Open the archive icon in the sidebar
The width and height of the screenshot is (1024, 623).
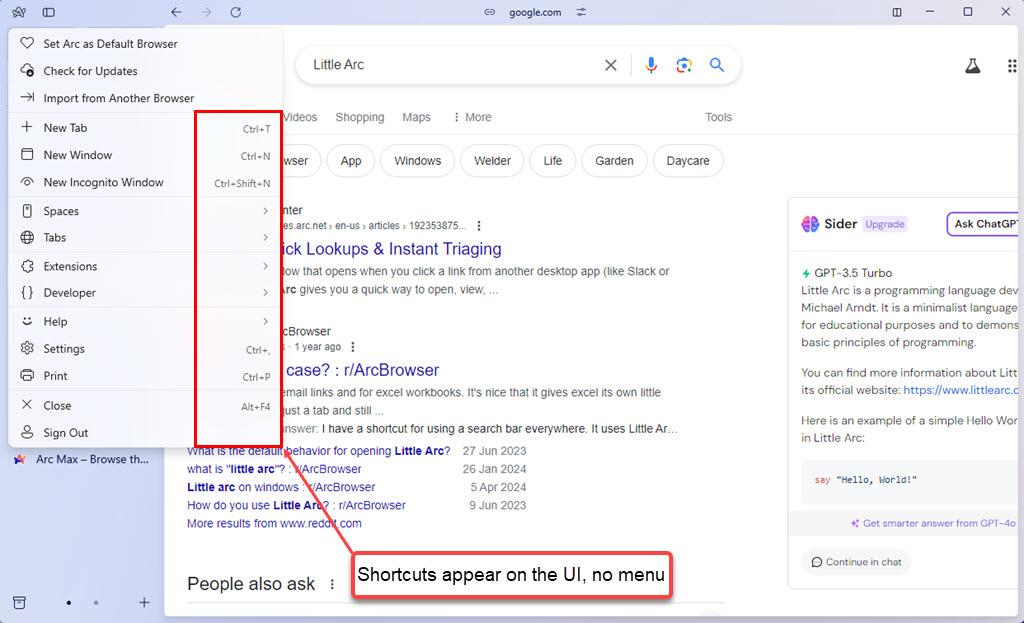tap(20, 602)
